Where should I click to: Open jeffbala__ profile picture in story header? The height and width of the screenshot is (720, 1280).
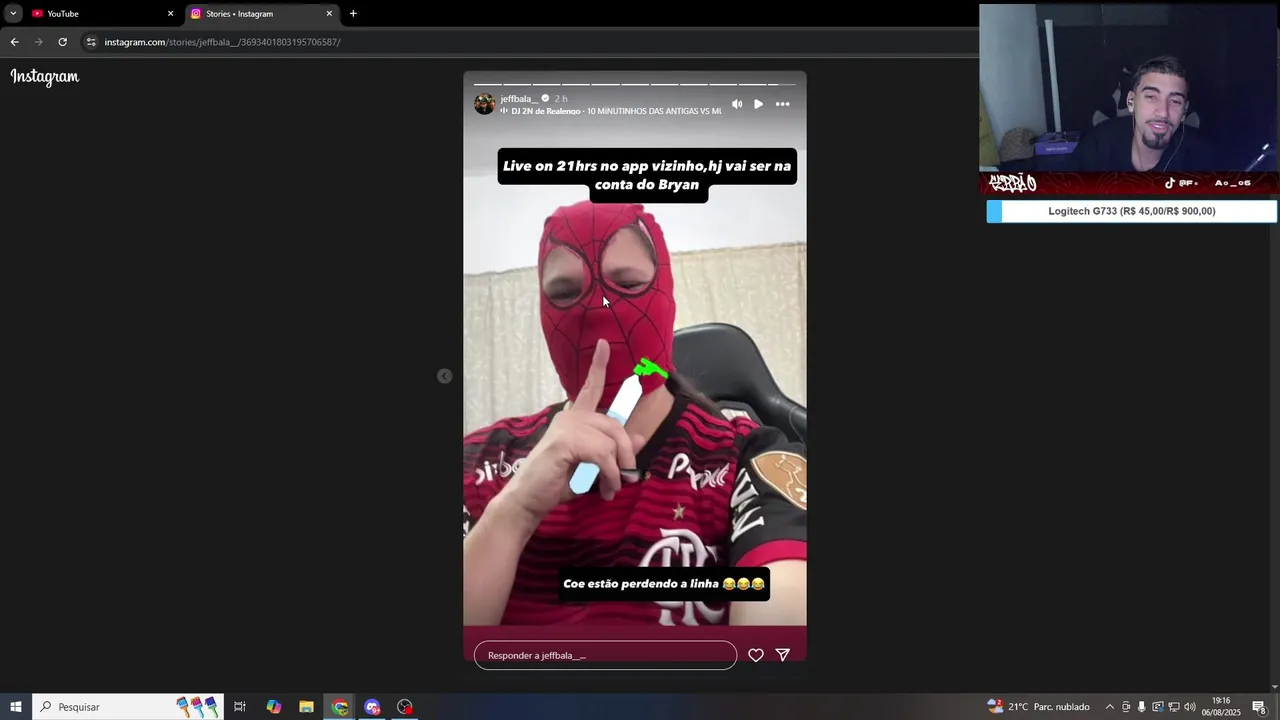point(485,104)
